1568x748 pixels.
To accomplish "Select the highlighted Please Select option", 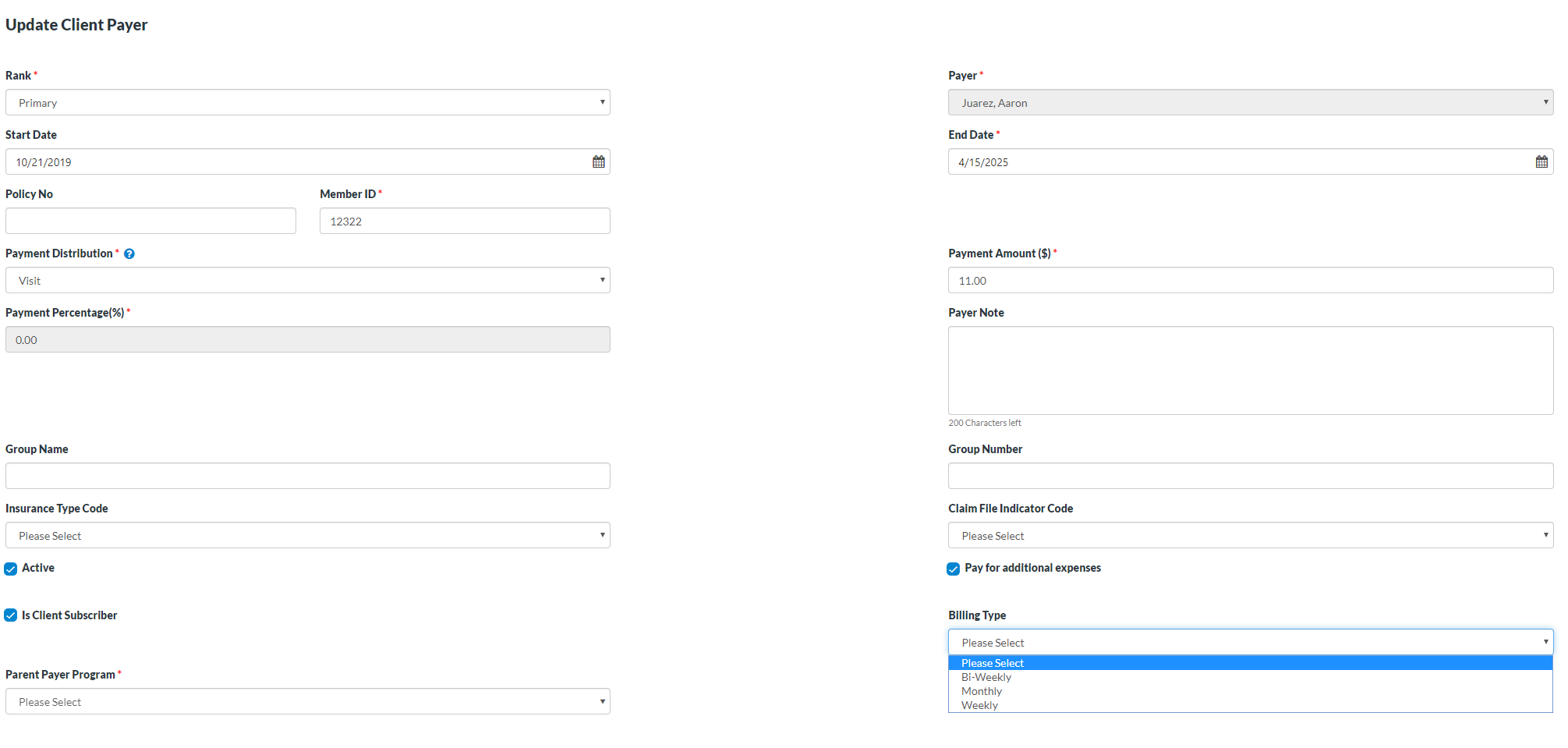I will coord(992,663).
